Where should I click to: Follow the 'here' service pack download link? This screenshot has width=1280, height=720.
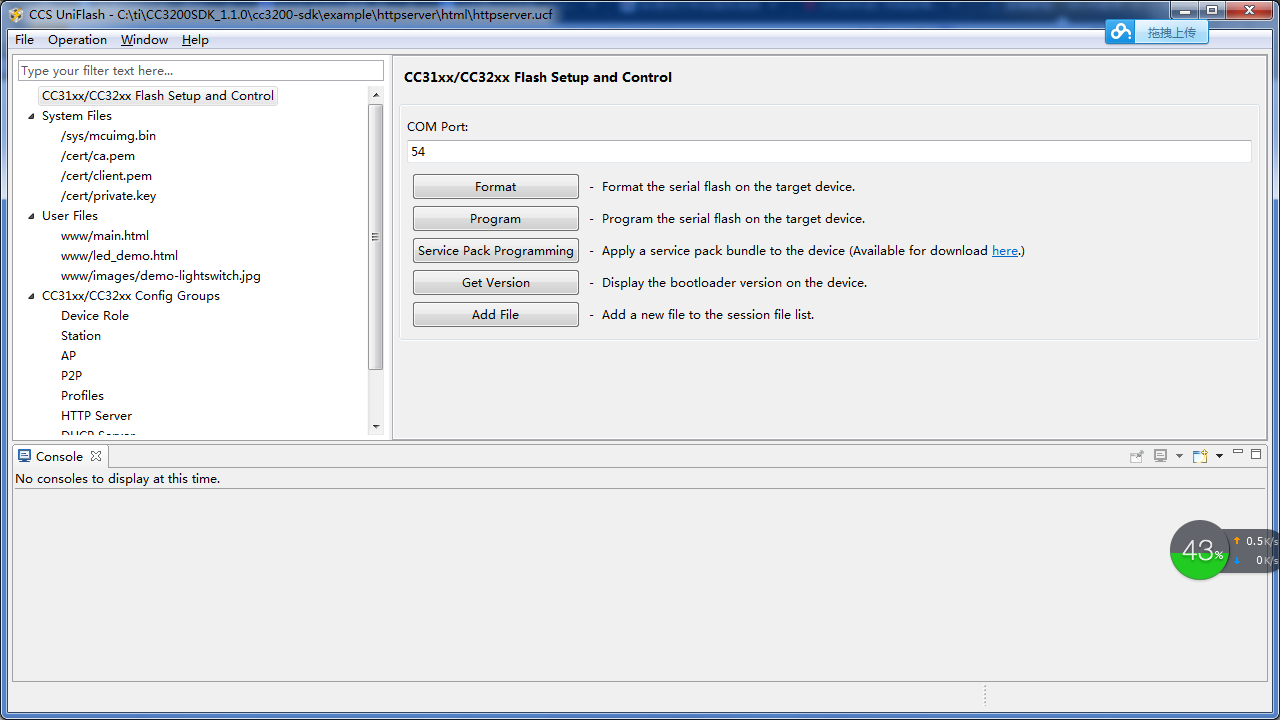click(x=1005, y=251)
